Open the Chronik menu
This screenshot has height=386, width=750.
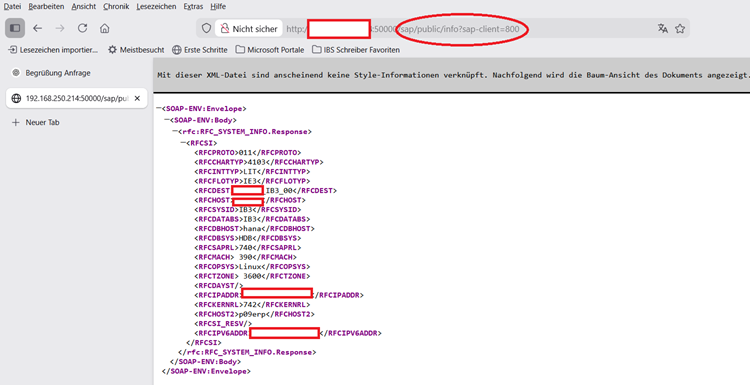tap(116, 6)
